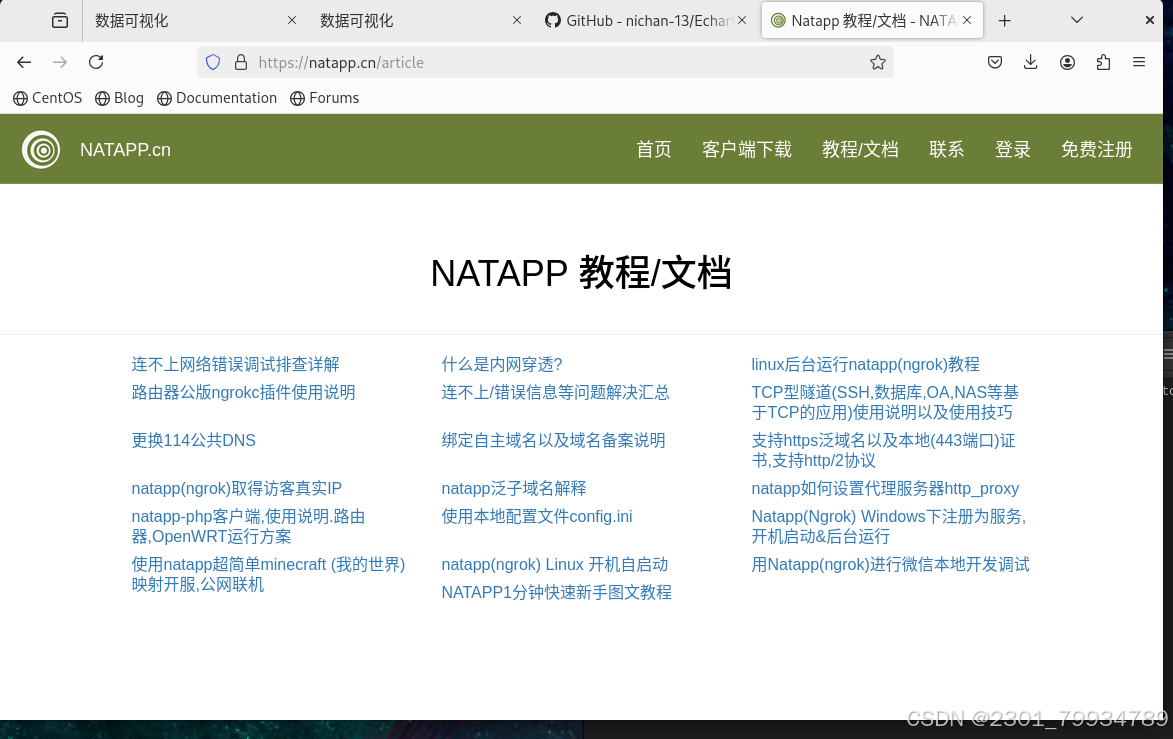Close the second 数据可视化 tab

[517, 20]
